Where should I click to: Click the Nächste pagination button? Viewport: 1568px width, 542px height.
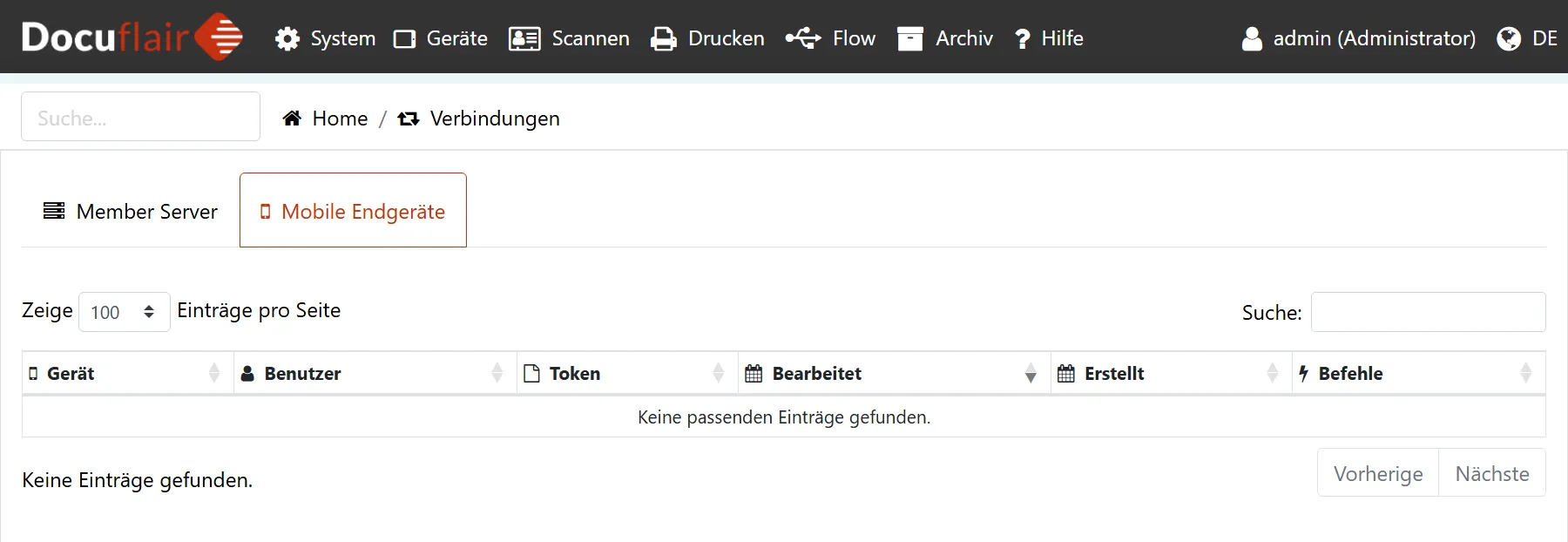(x=1491, y=473)
